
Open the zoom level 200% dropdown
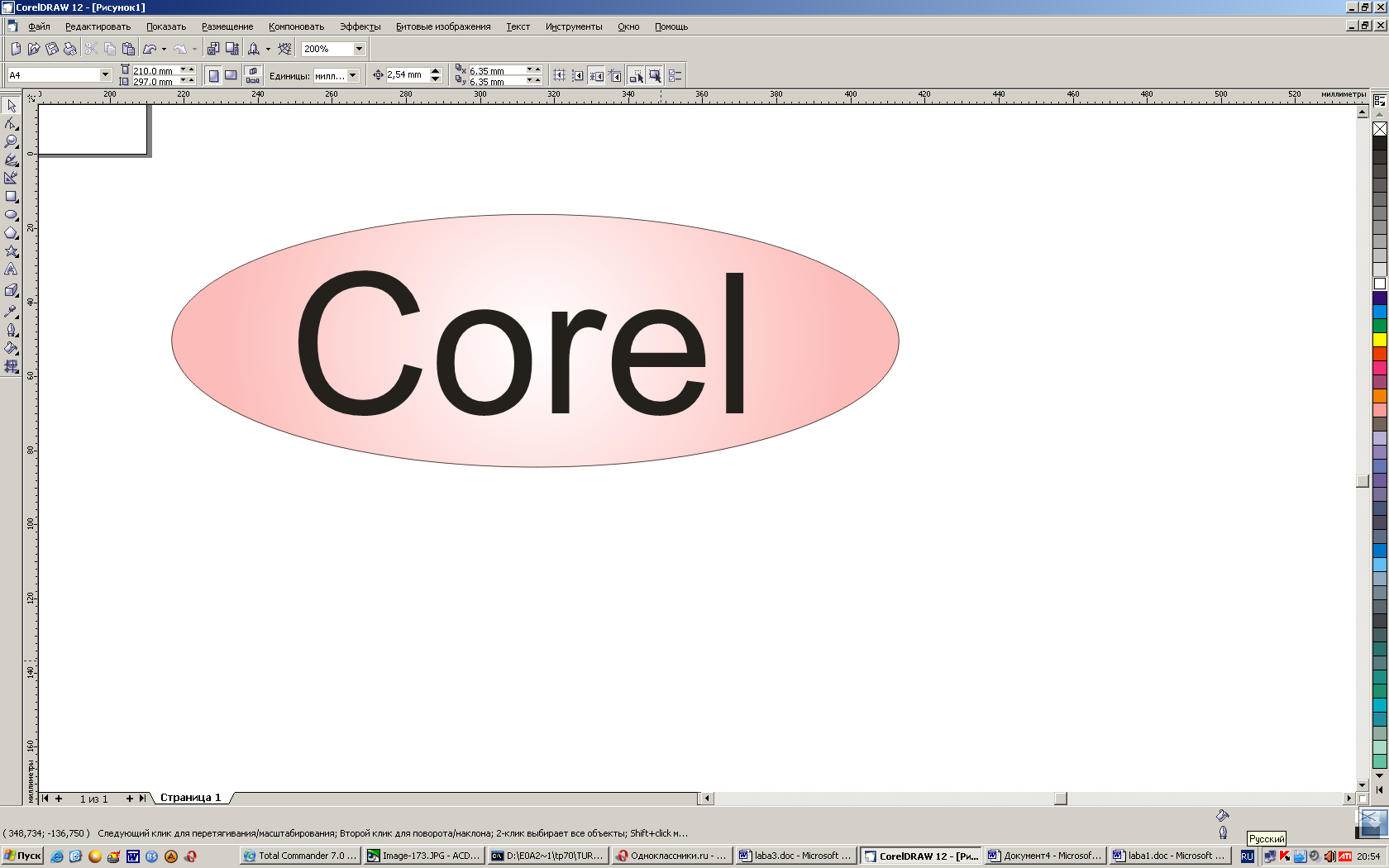click(359, 49)
